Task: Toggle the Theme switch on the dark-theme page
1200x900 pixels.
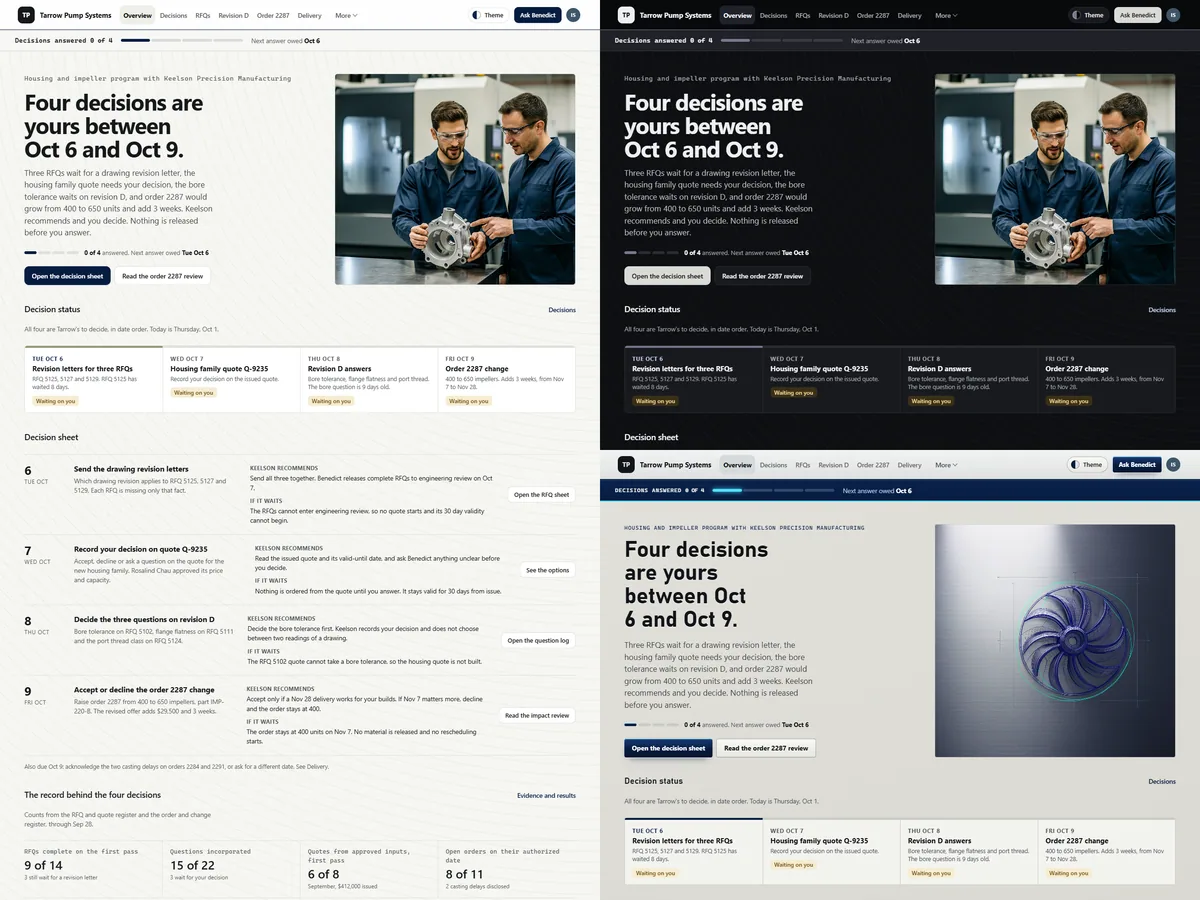Action: coord(1088,15)
